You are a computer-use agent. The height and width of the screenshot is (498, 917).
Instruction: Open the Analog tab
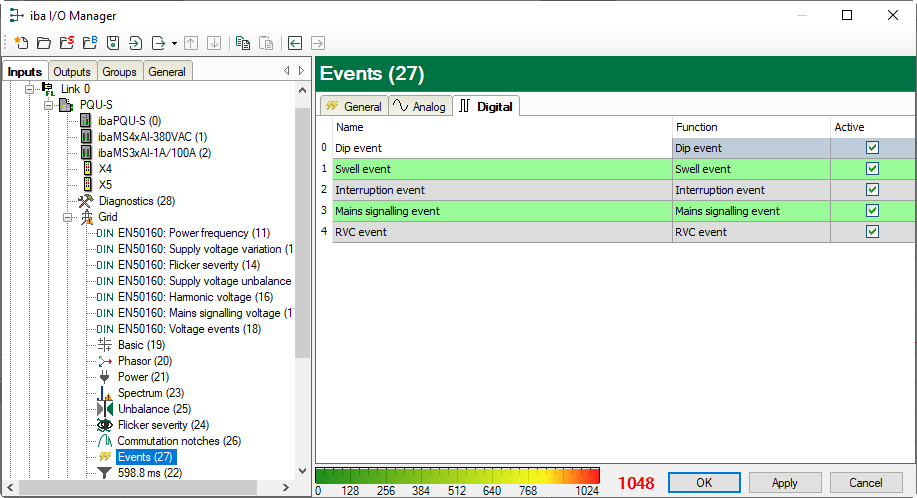420,106
